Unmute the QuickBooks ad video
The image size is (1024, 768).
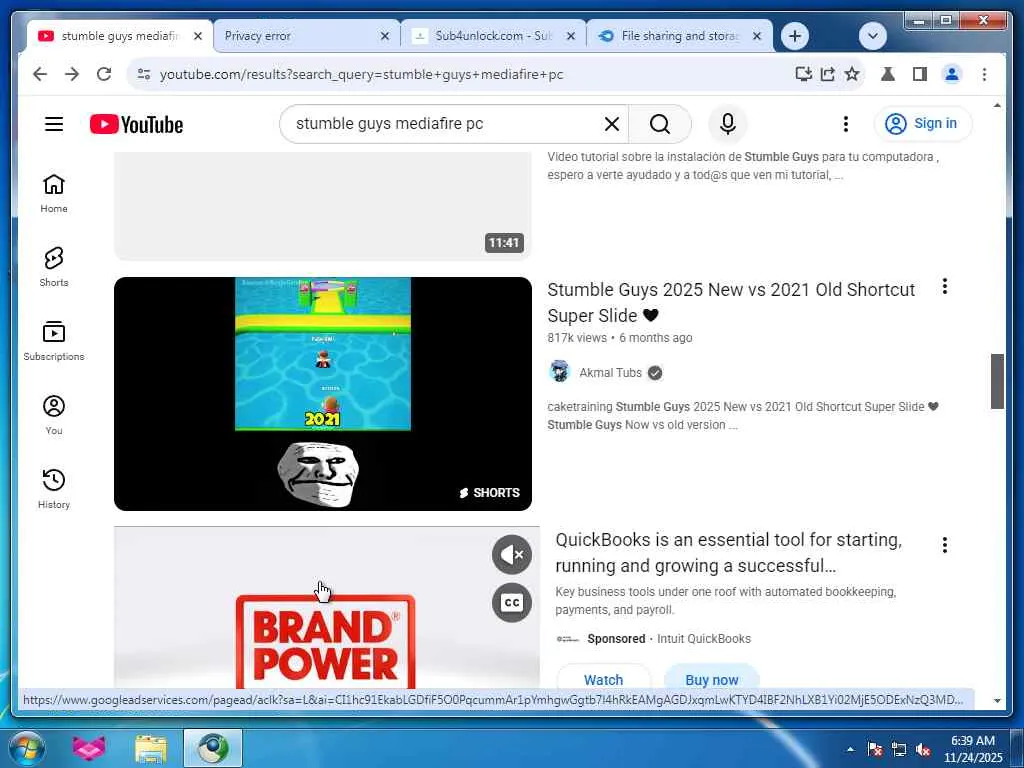pyautogui.click(x=511, y=555)
